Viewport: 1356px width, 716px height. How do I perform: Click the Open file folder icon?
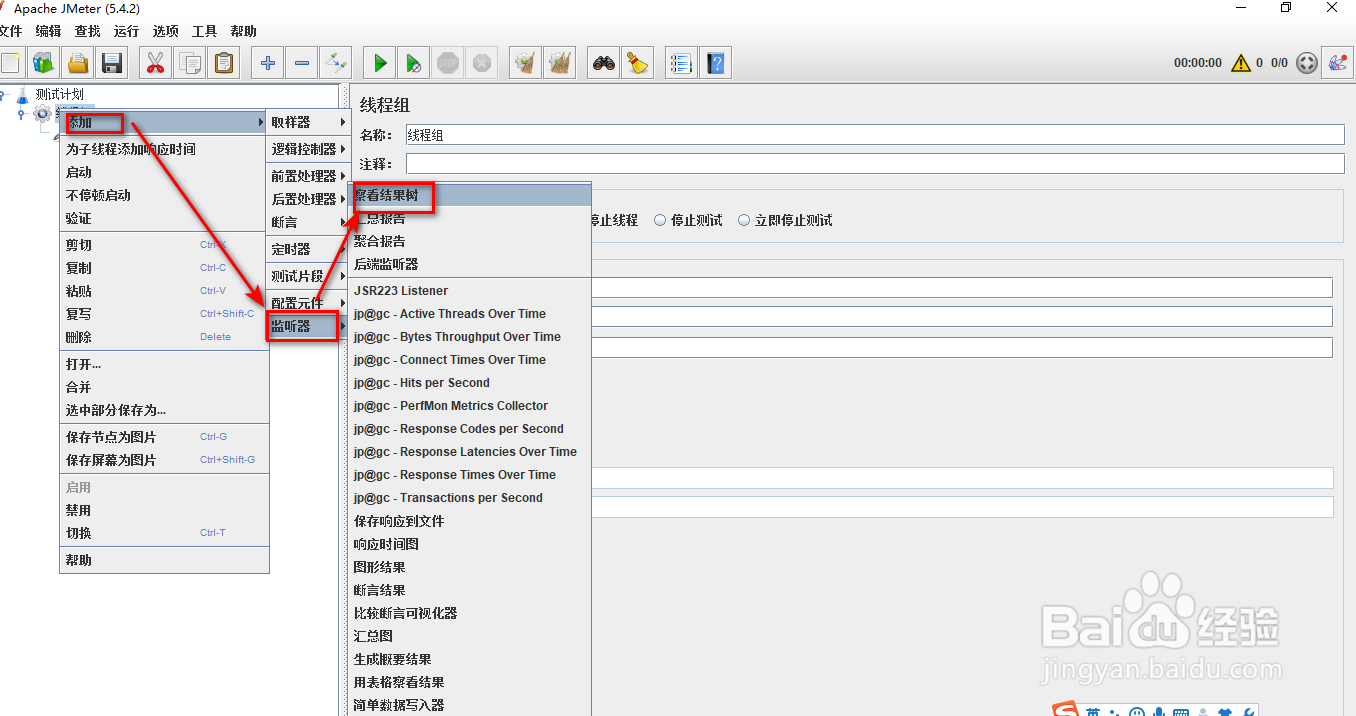coord(77,63)
